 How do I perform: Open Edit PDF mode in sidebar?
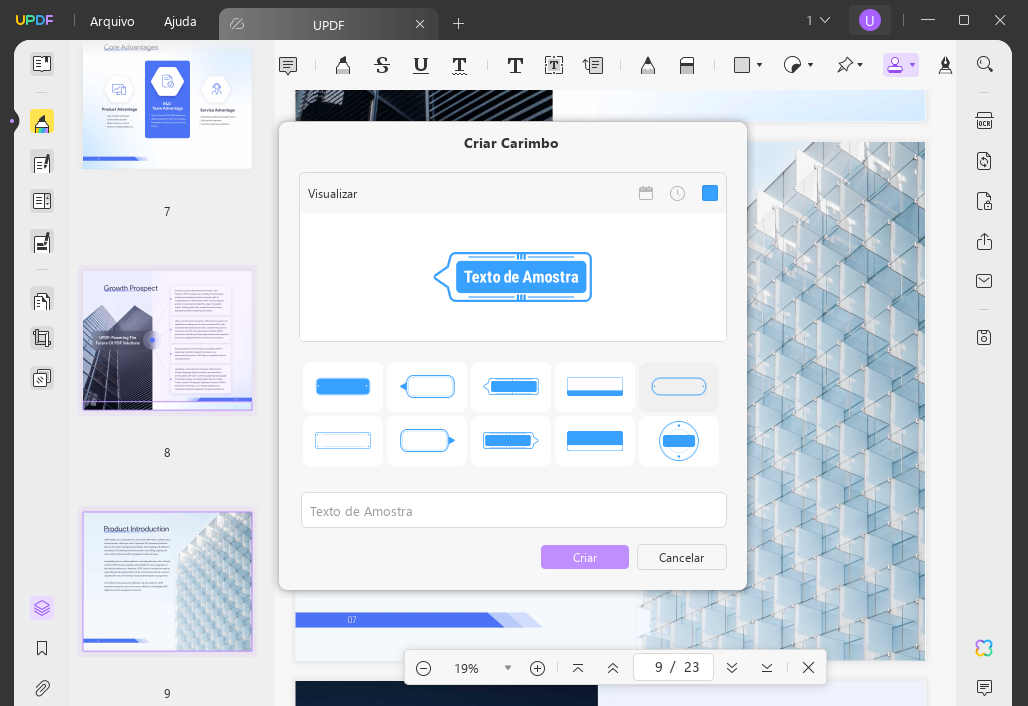(x=42, y=163)
